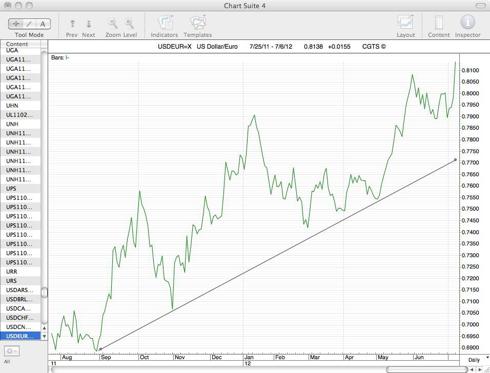Viewport: 490px width, 373px height.
Task: Click the zoom in magnifier icon
Action: coord(129,24)
